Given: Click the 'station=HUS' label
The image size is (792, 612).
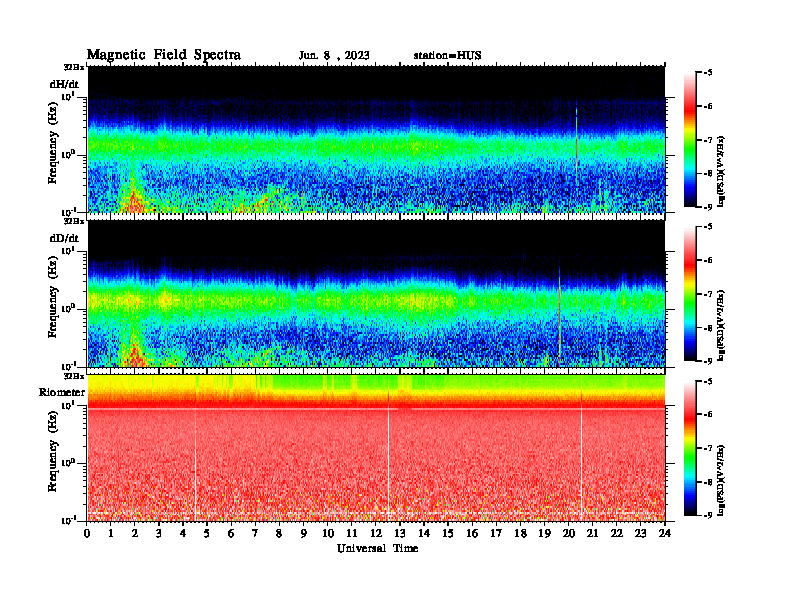Looking at the screenshot, I should coord(447,56).
